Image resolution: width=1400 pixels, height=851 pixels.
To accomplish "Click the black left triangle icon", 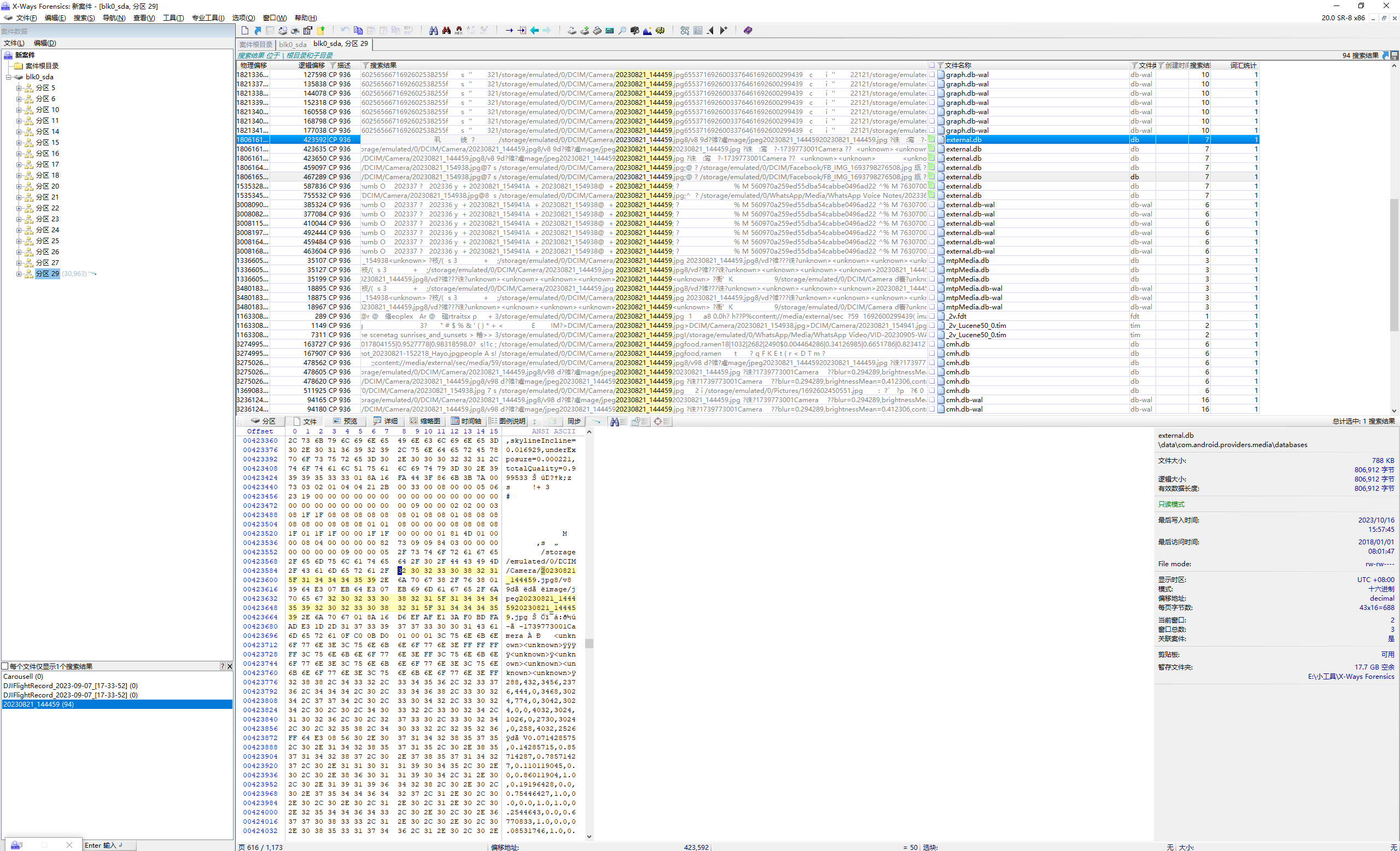I will point(710,31).
